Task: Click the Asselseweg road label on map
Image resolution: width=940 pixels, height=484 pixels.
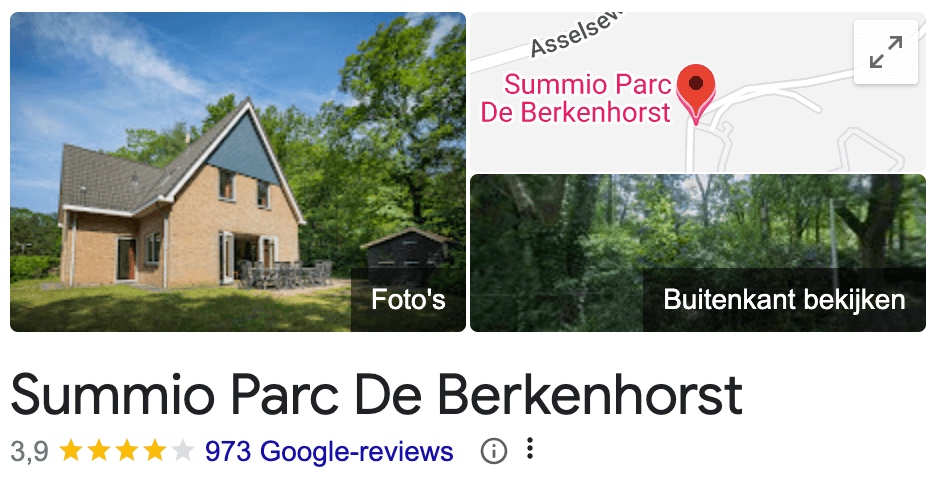Action: [577, 34]
